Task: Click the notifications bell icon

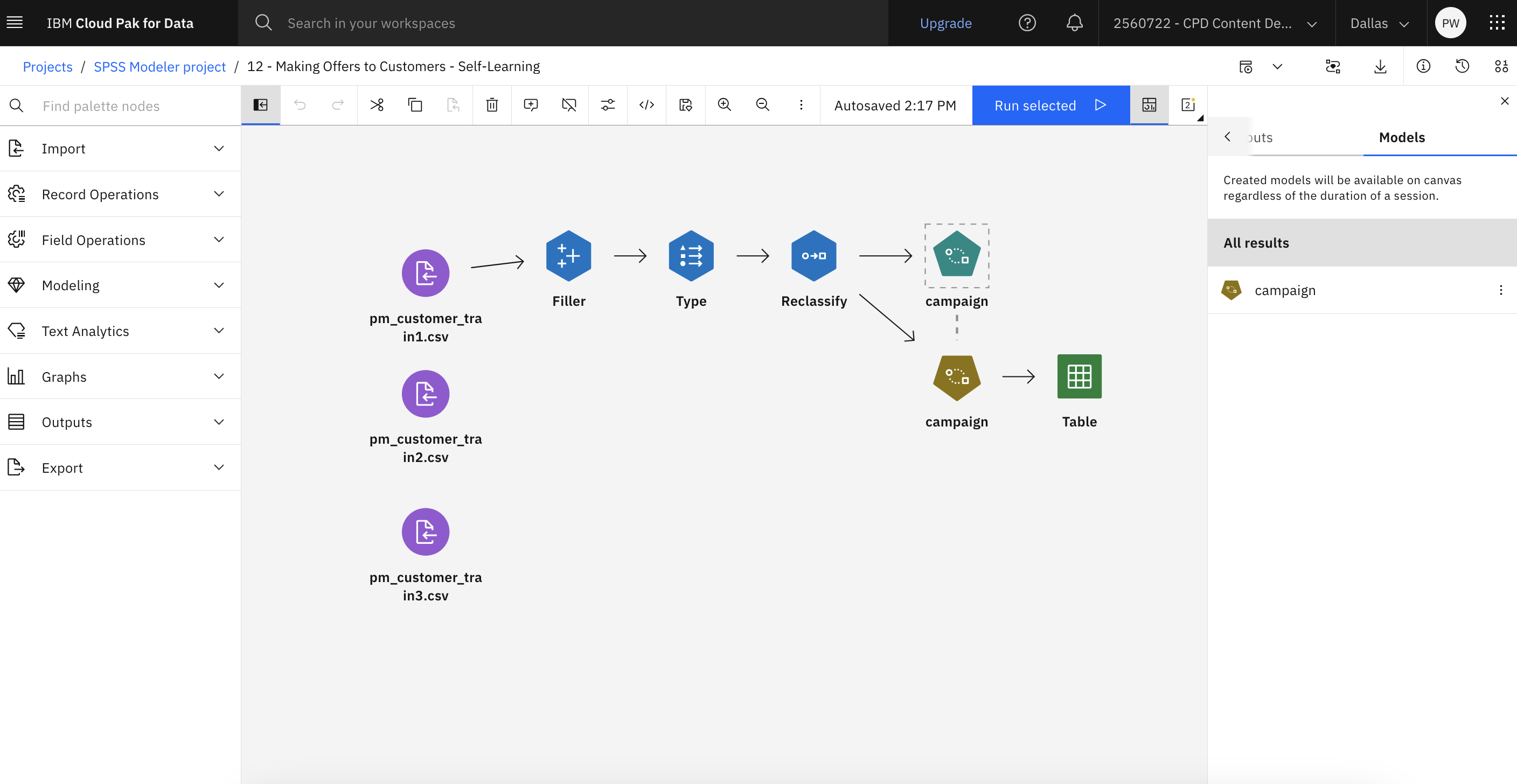Action: point(1074,22)
